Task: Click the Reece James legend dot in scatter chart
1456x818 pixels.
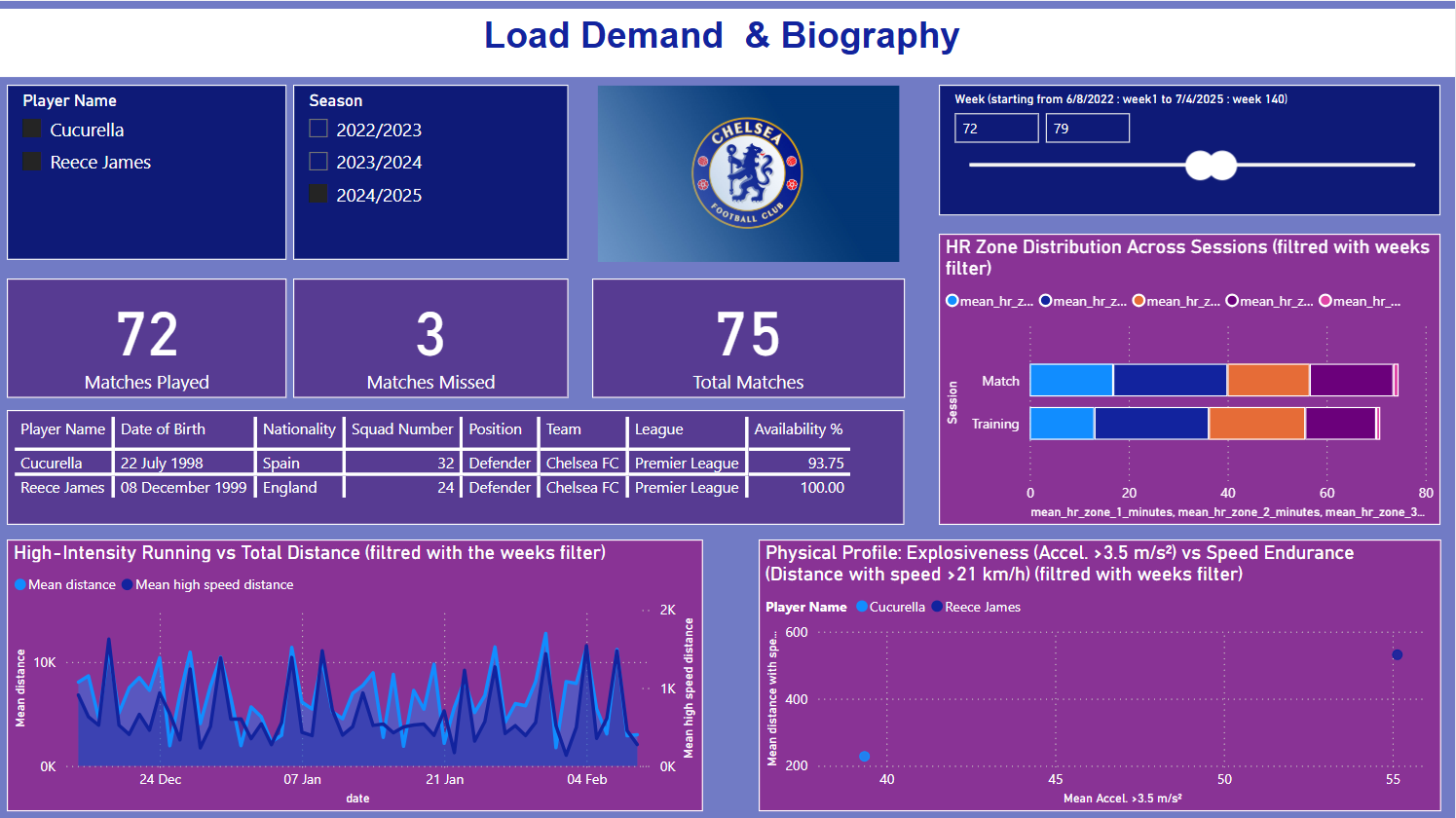Action: pos(937,607)
